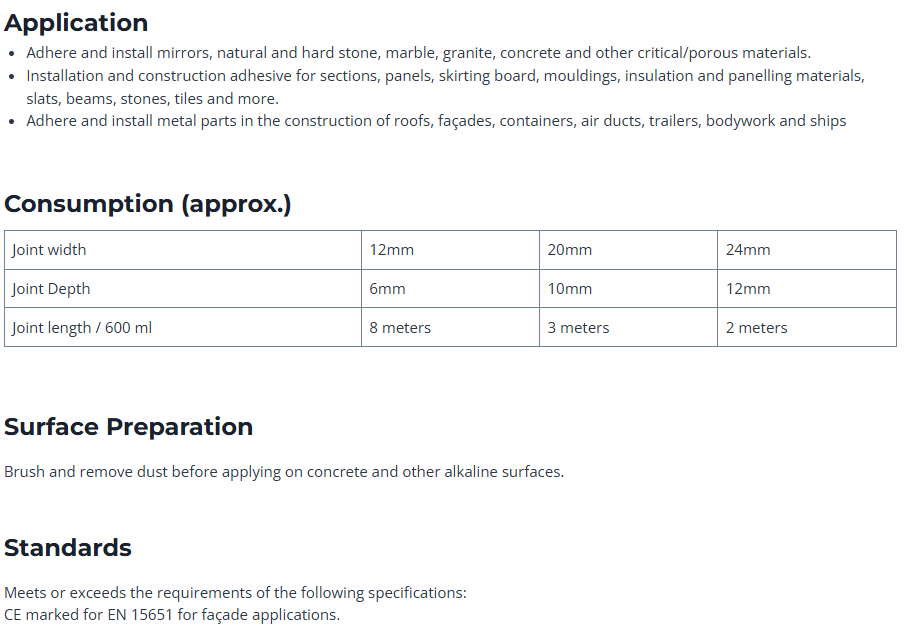Select the 24mm joint width cell
Image resolution: width=904 pixels, height=627 pixels.
click(748, 250)
